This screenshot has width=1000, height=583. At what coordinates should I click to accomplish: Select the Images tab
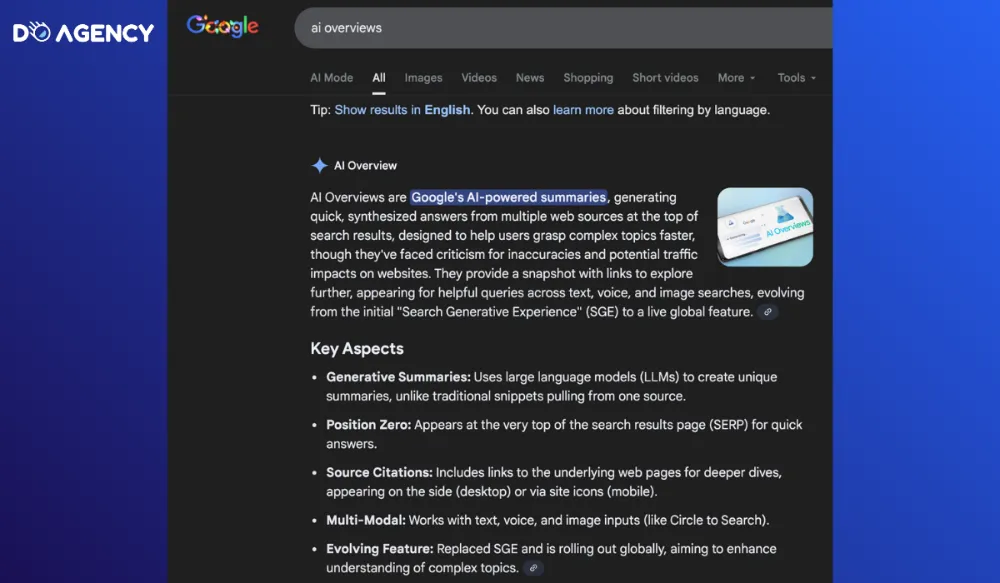[423, 78]
